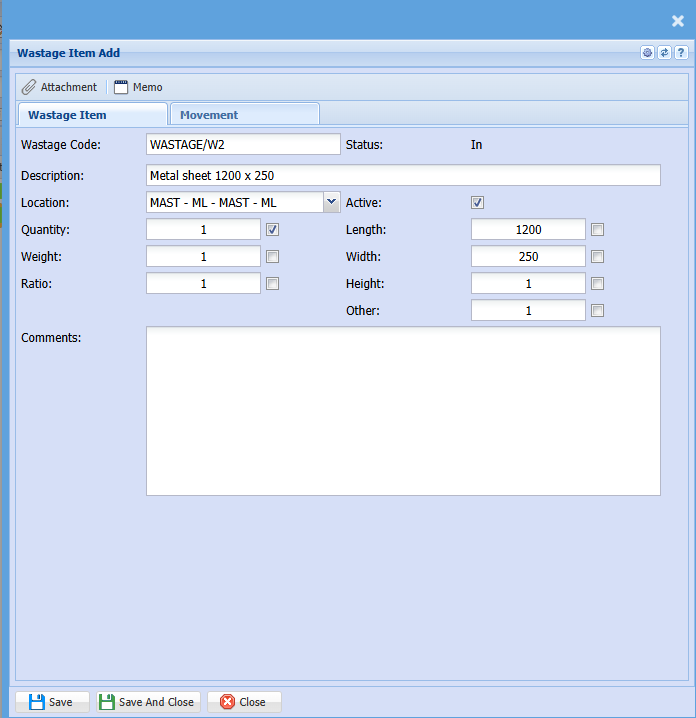696x718 pixels.
Task: Expand the Location dropdown arrow
Action: (x=332, y=202)
